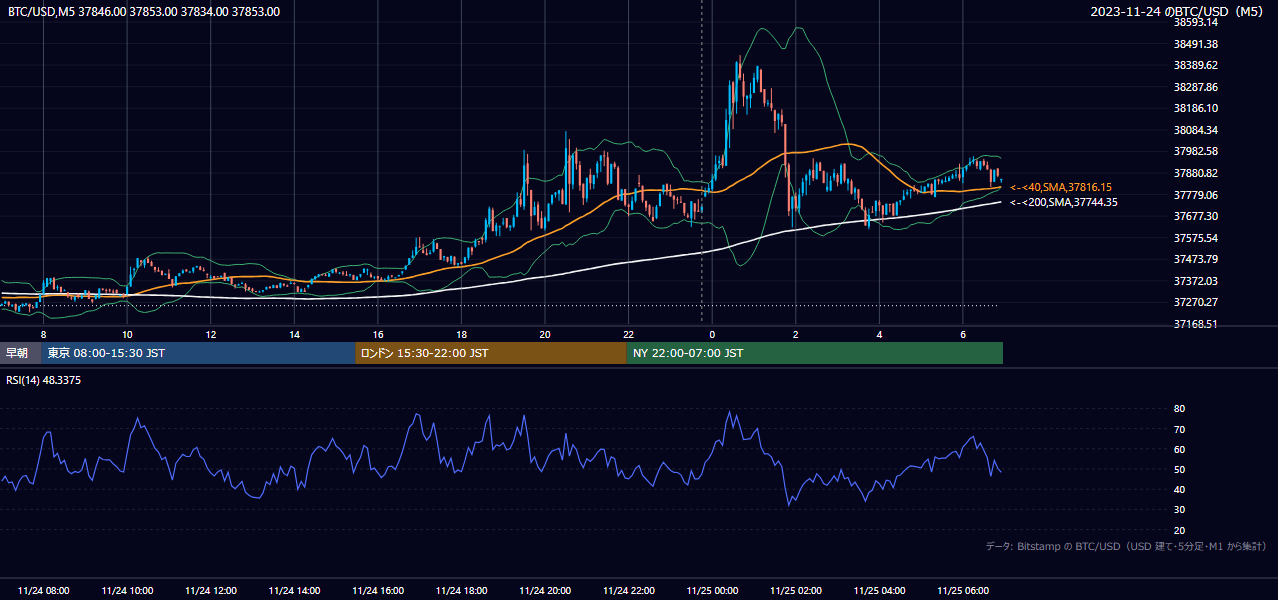Click the 11/24 16:00 bottom time label
This screenshot has height=600, width=1278.
[378, 591]
